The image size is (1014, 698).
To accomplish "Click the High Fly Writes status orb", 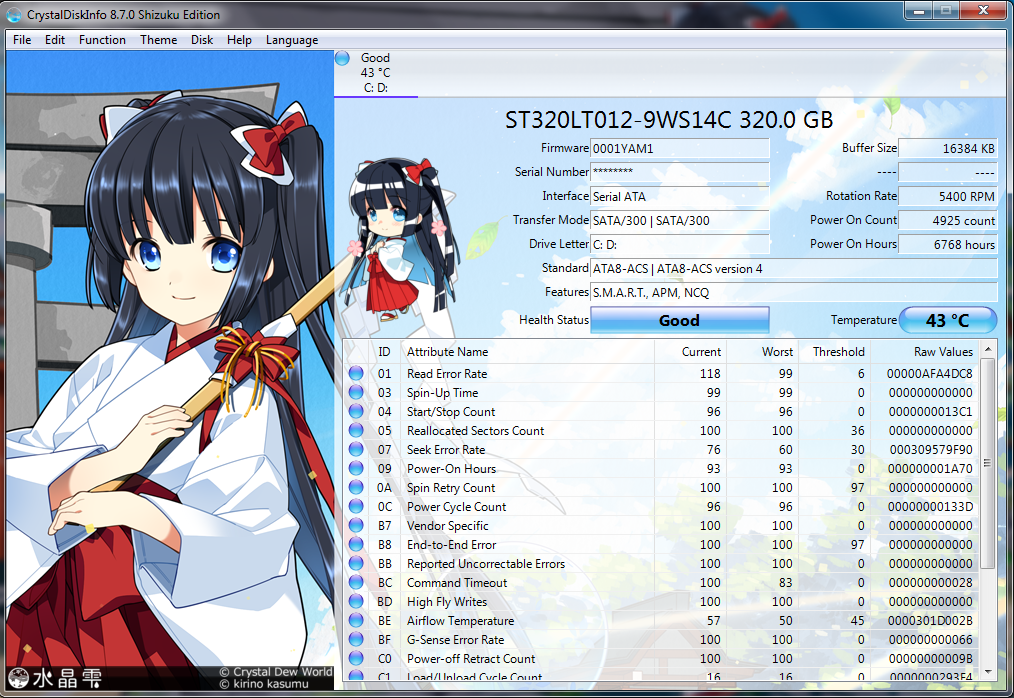I will tap(356, 601).
